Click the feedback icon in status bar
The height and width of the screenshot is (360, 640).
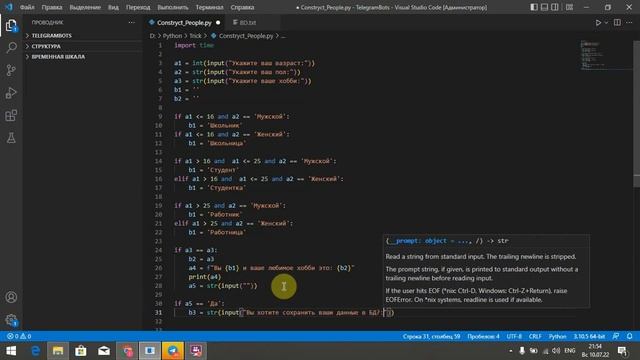coord(616,336)
